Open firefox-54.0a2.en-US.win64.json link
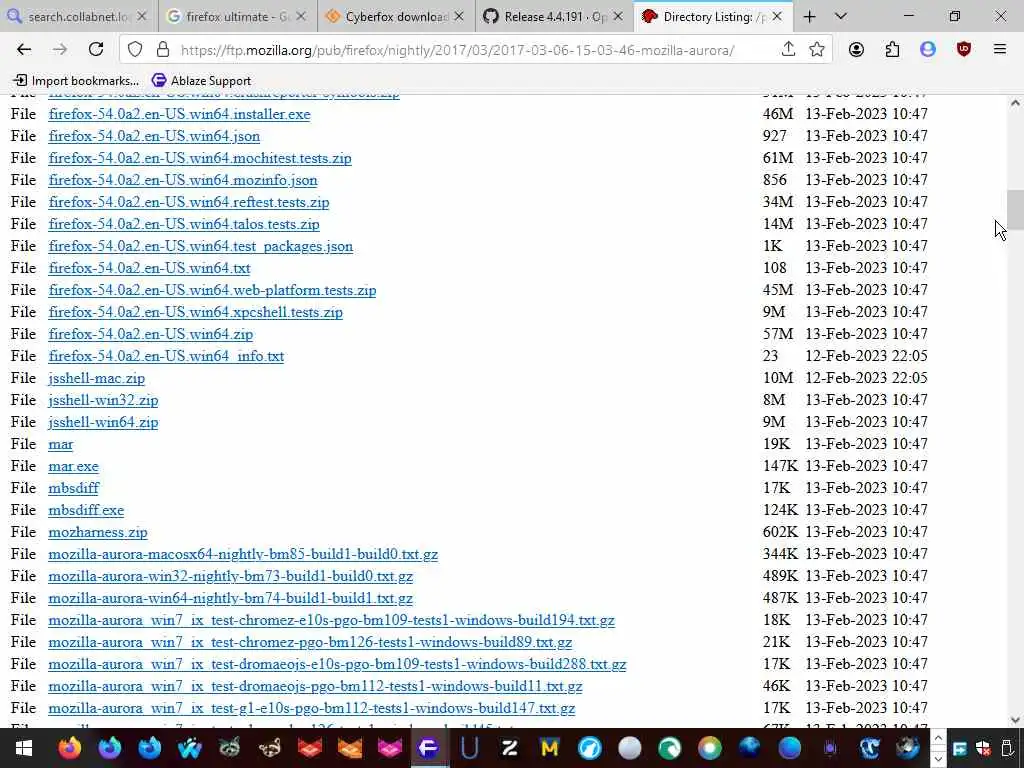This screenshot has width=1024, height=768. click(x=154, y=136)
